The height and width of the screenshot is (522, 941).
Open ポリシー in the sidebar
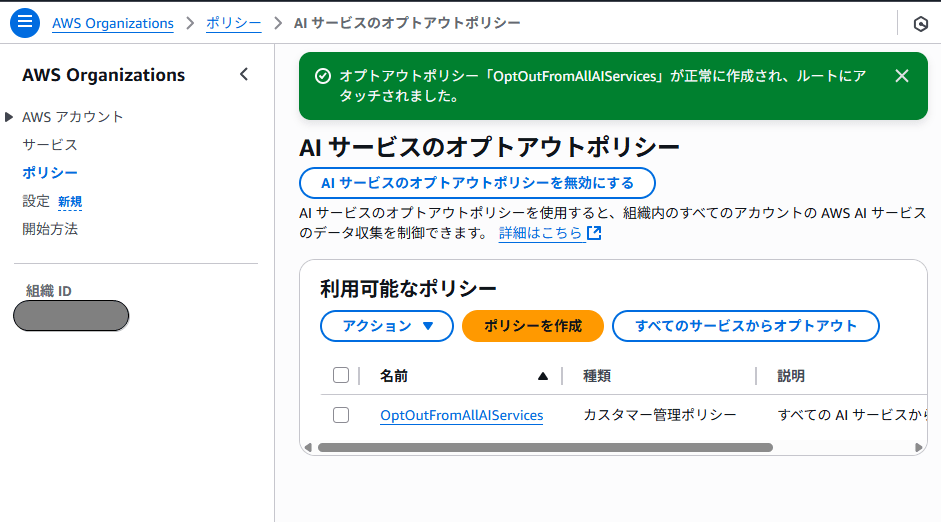[x=50, y=173]
